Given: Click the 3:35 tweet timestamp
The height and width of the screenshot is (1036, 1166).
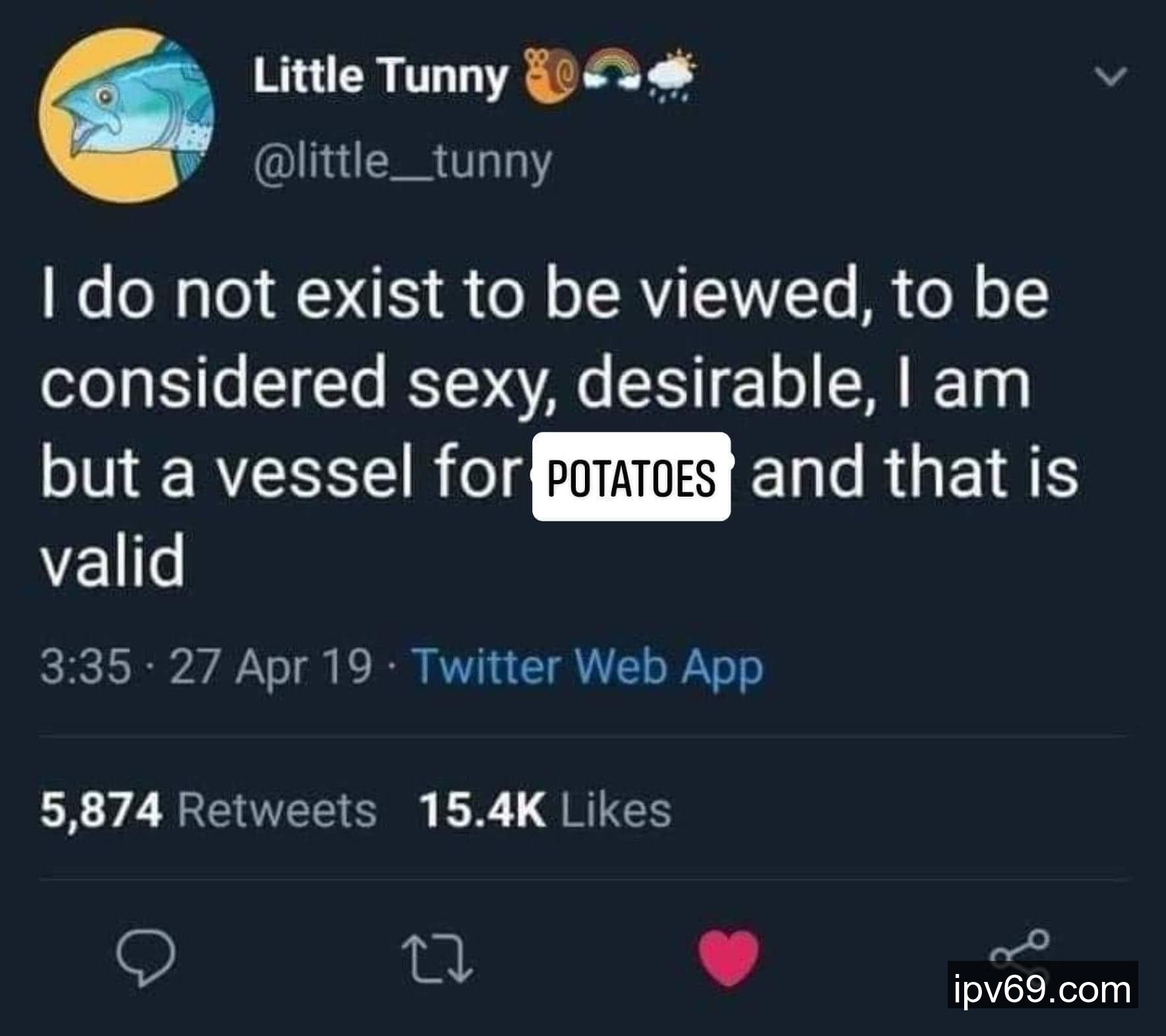Looking at the screenshot, I should coord(85,667).
